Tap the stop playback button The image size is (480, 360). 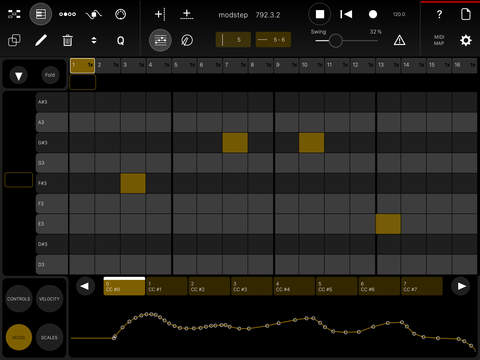pos(320,14)
